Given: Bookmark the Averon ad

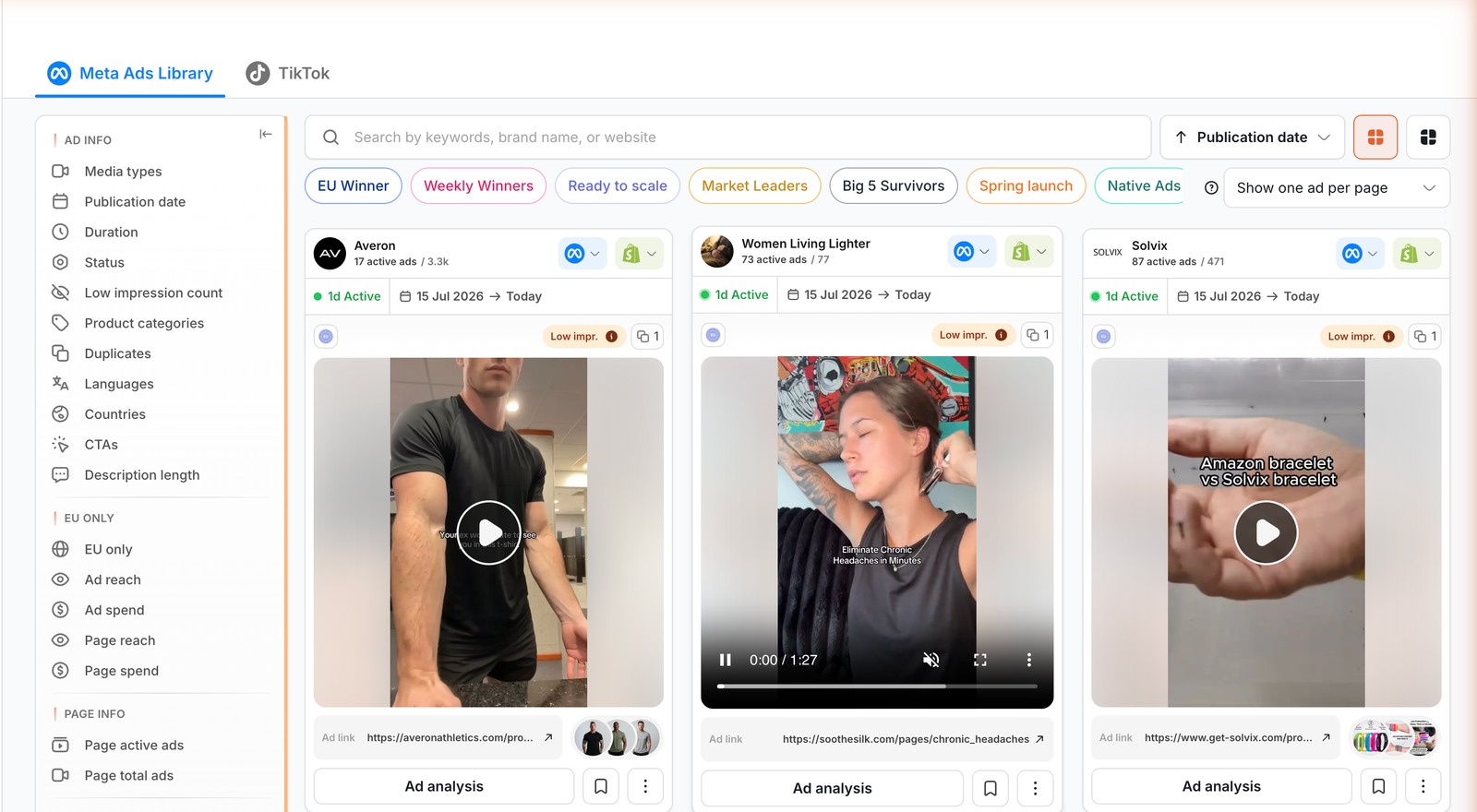Looking at the screenshot, I should pos(601,786).
